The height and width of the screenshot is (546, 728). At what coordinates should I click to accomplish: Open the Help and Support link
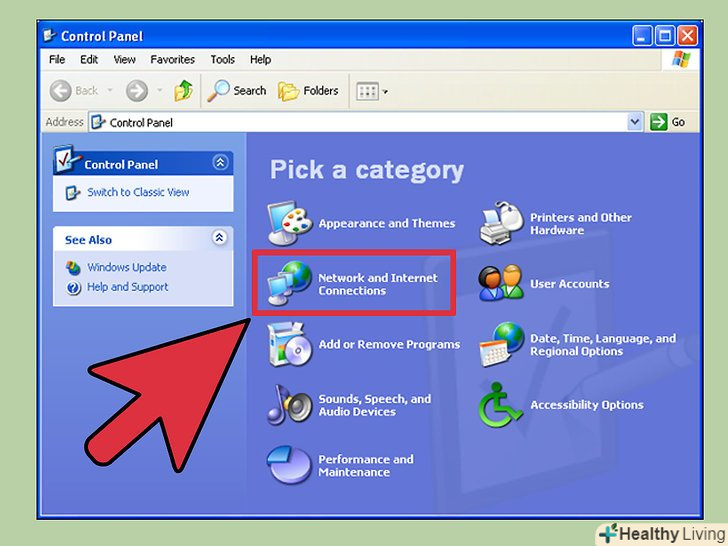[128, 287]
